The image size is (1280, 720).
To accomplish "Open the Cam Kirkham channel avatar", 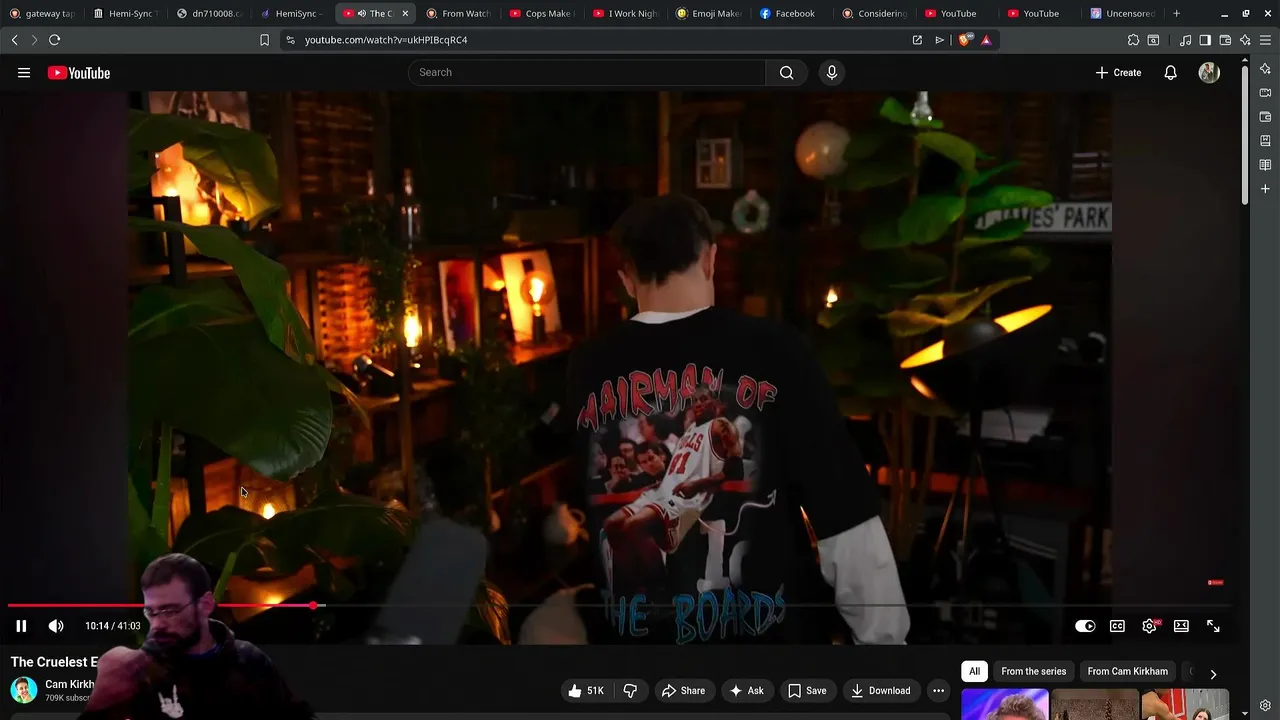I will [x=24, y=690].
